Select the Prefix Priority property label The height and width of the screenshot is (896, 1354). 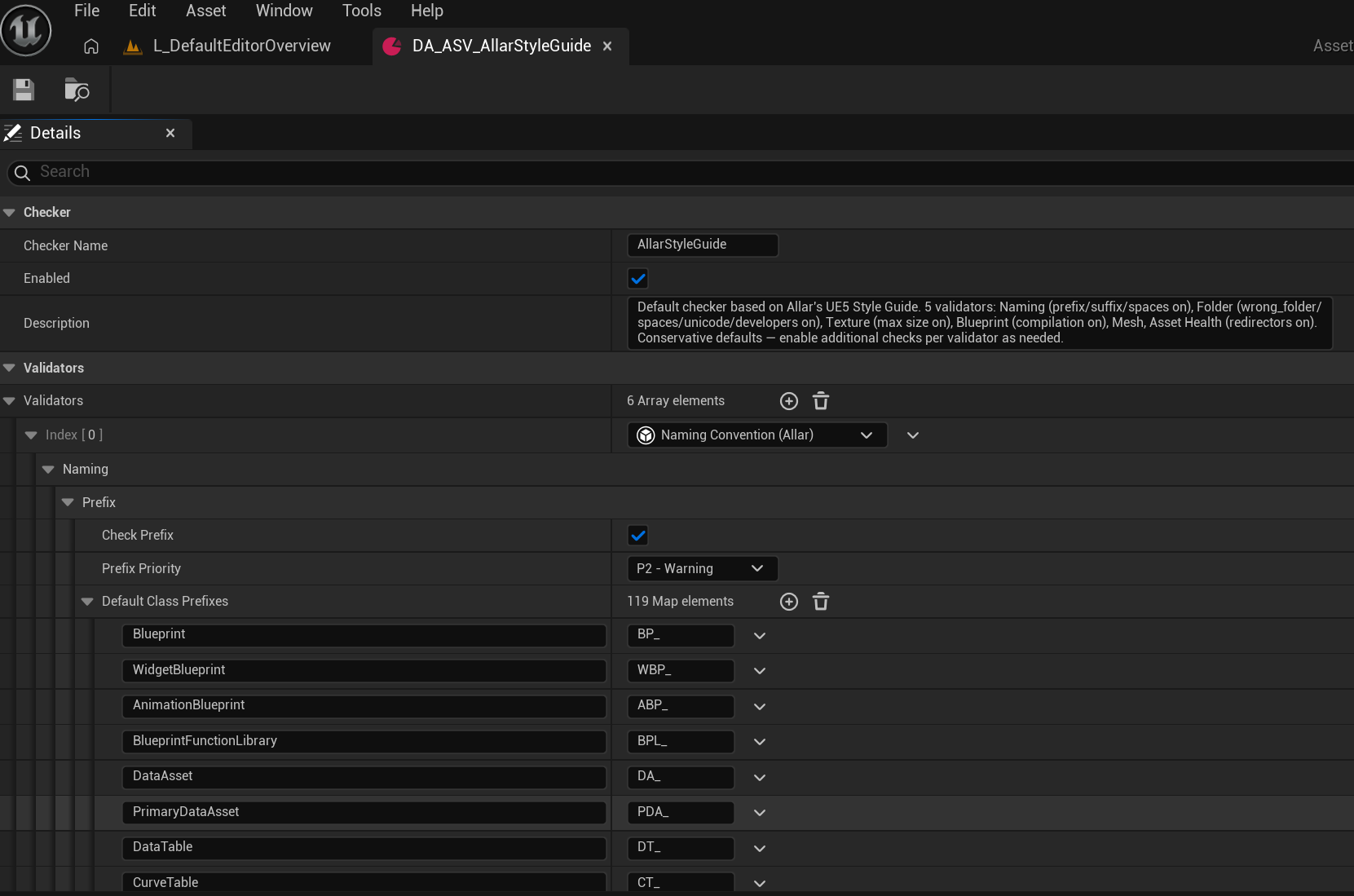tap(141, 569)
